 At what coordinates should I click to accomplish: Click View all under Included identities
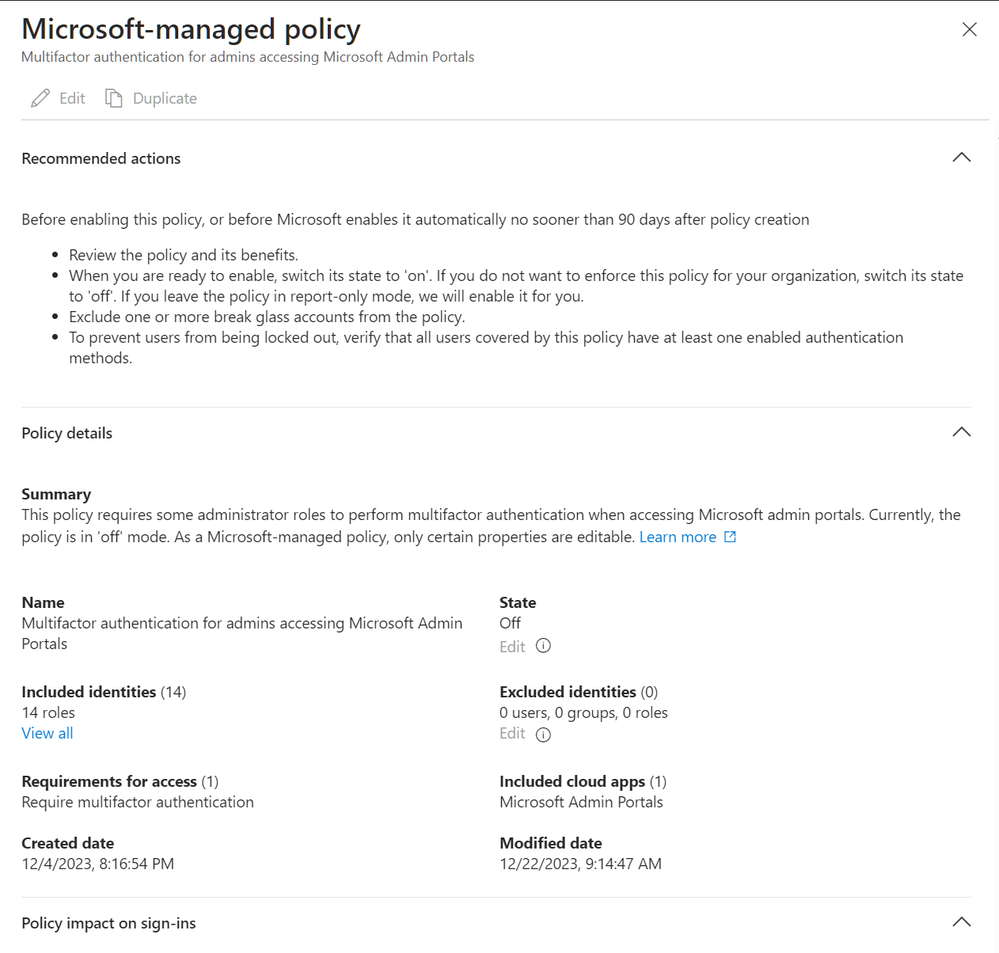pyautogui.click(x=47, y=733)
